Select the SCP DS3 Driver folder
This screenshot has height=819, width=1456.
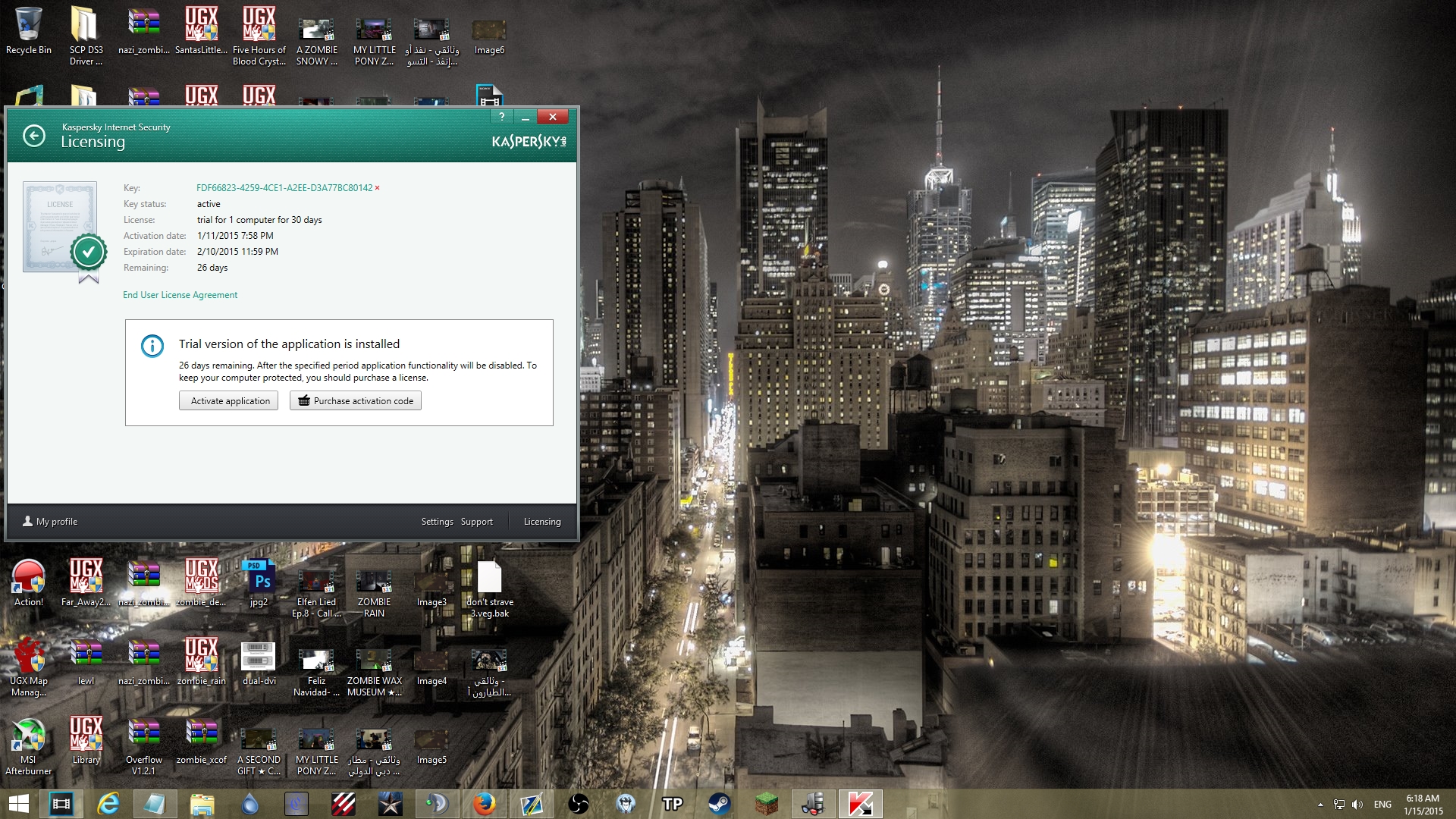pos(86,36)
